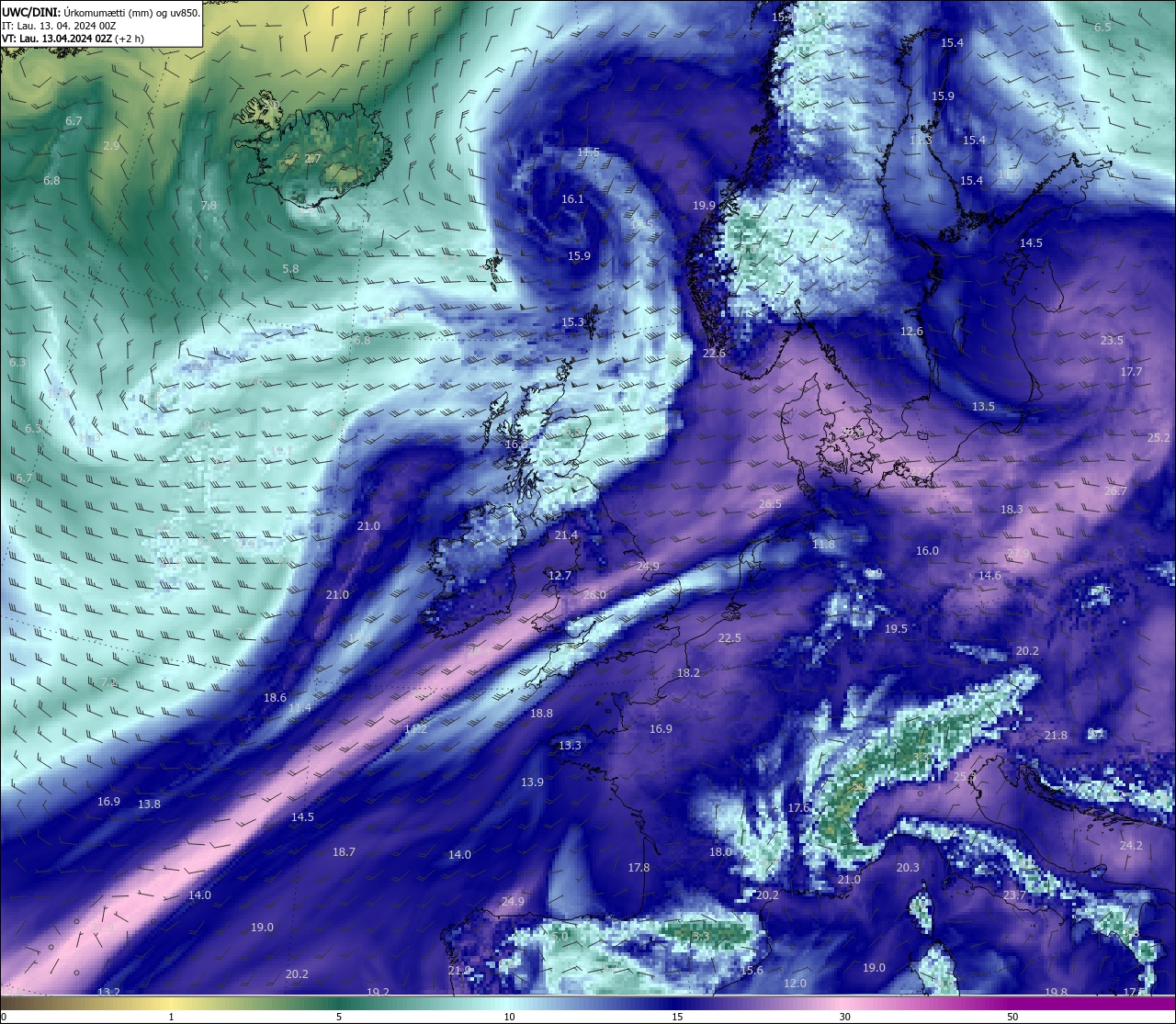The height and width of the screenshot is (1024, 1176).
Task: Click the map value 19.2
Action: 378,993
